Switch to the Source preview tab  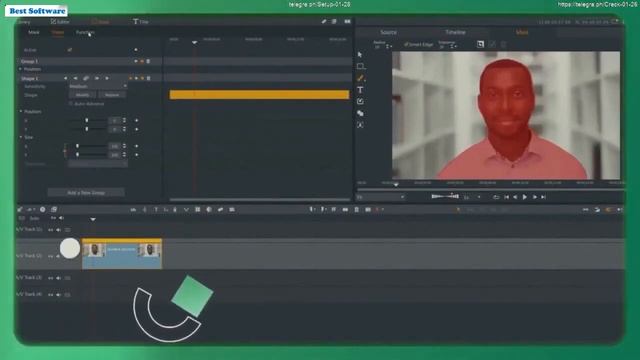coord(388,32)
